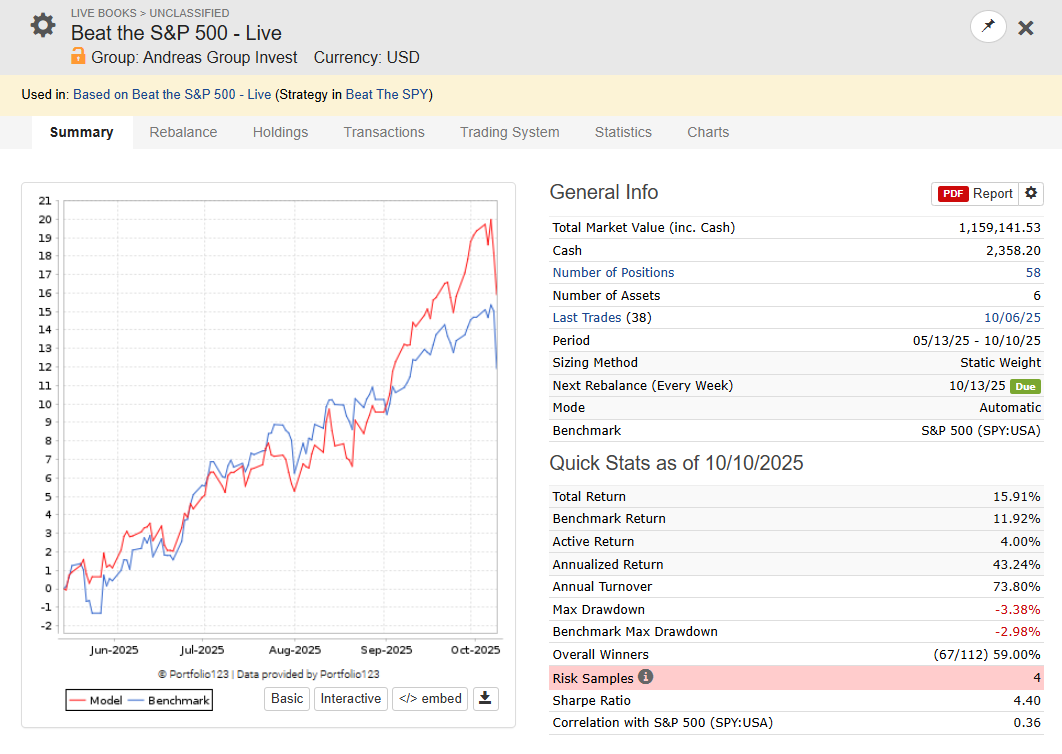
Task: Click the </> embed button
Action: point(430,698)
